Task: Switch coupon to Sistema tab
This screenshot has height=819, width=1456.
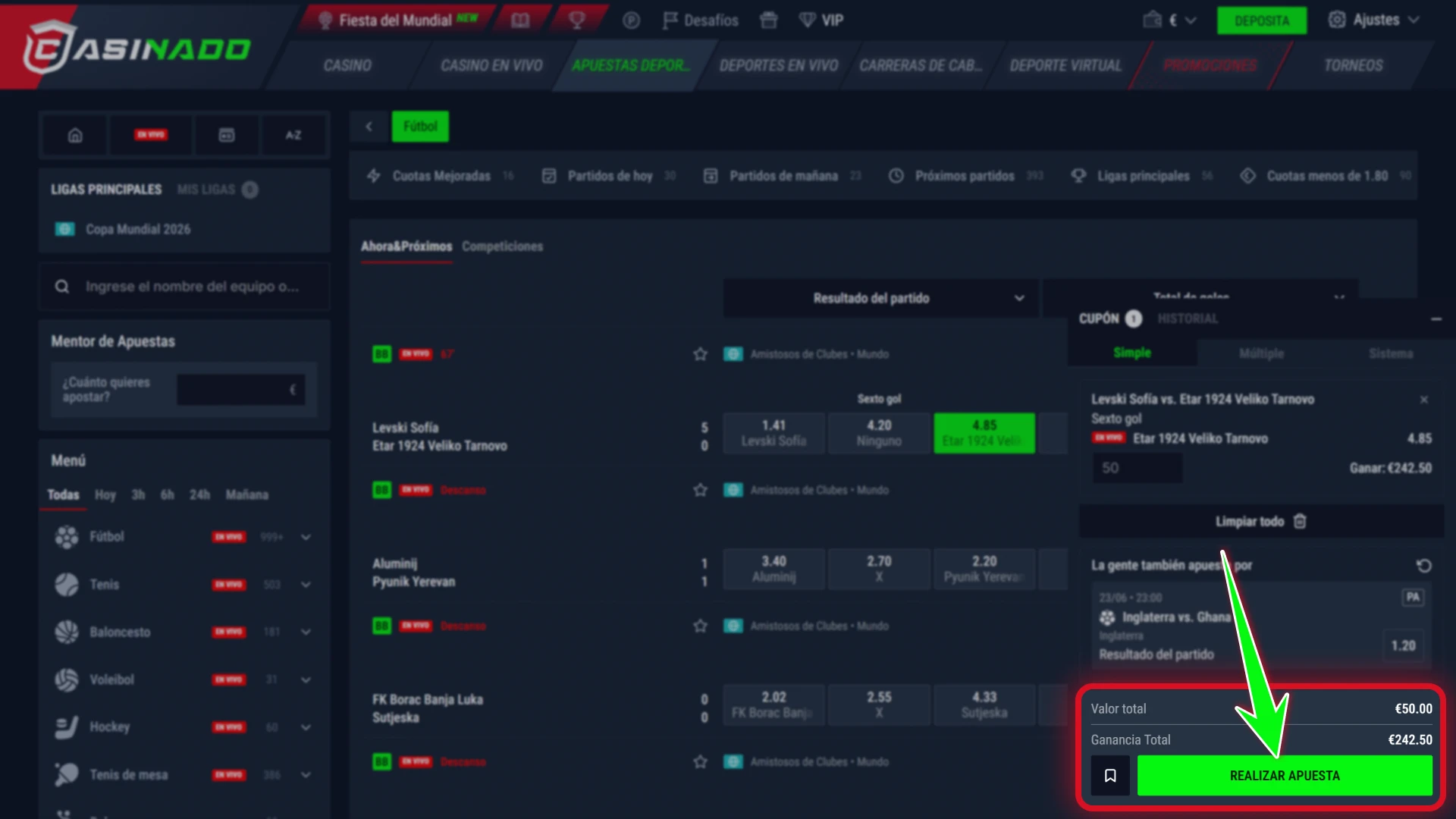Action: pos(1391,353)
